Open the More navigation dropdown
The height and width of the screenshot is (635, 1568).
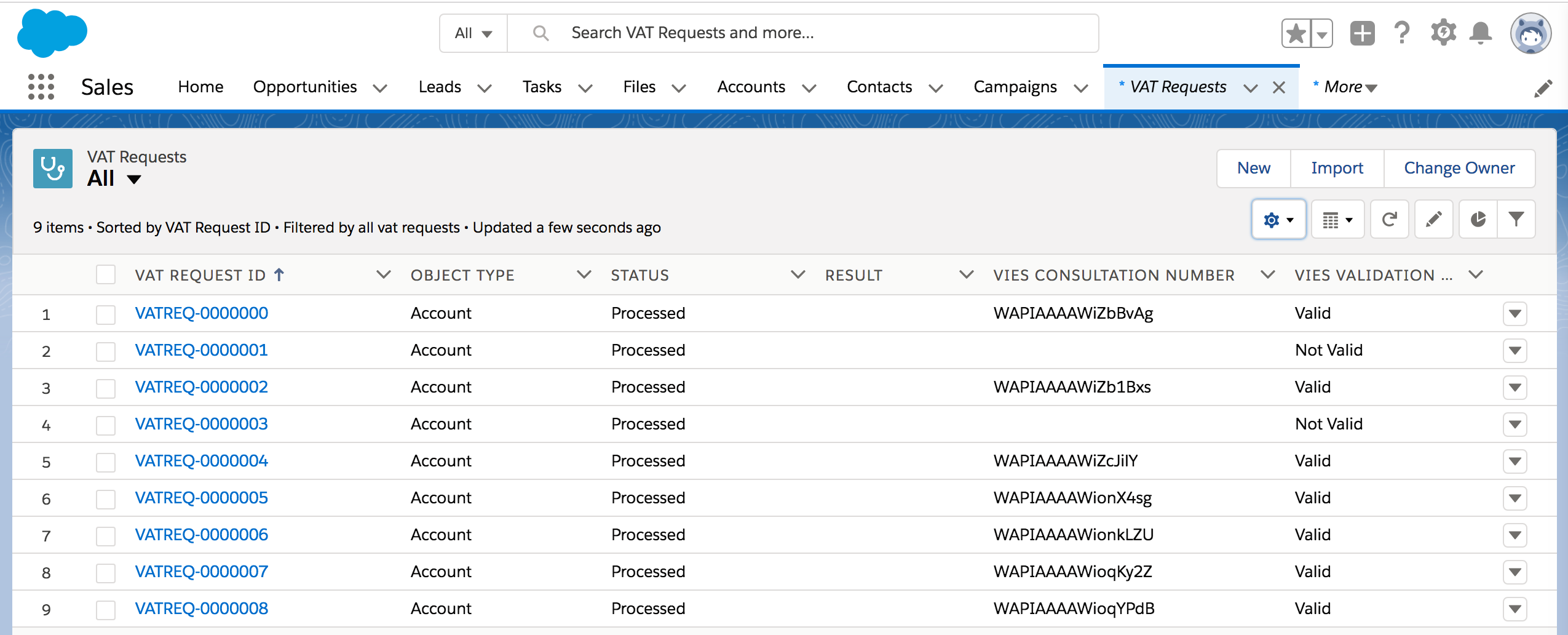[x=1345, y=87]
